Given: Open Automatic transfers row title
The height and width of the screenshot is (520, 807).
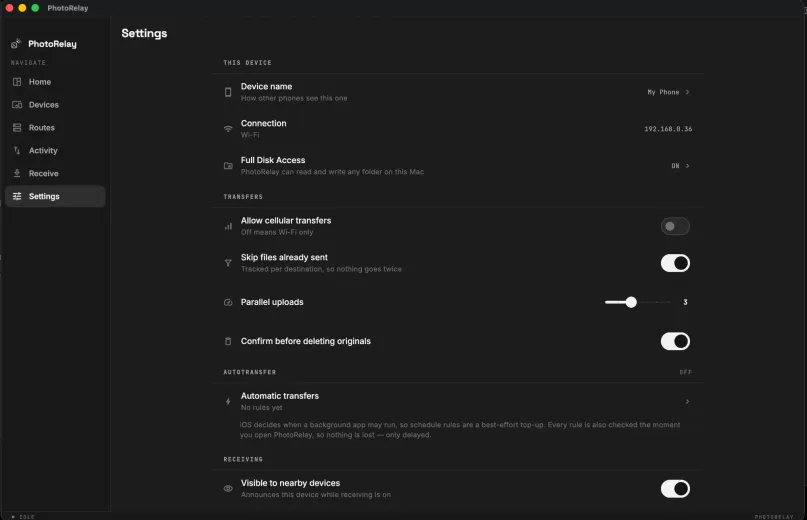Looking at the screenshot, I should 279,396.
